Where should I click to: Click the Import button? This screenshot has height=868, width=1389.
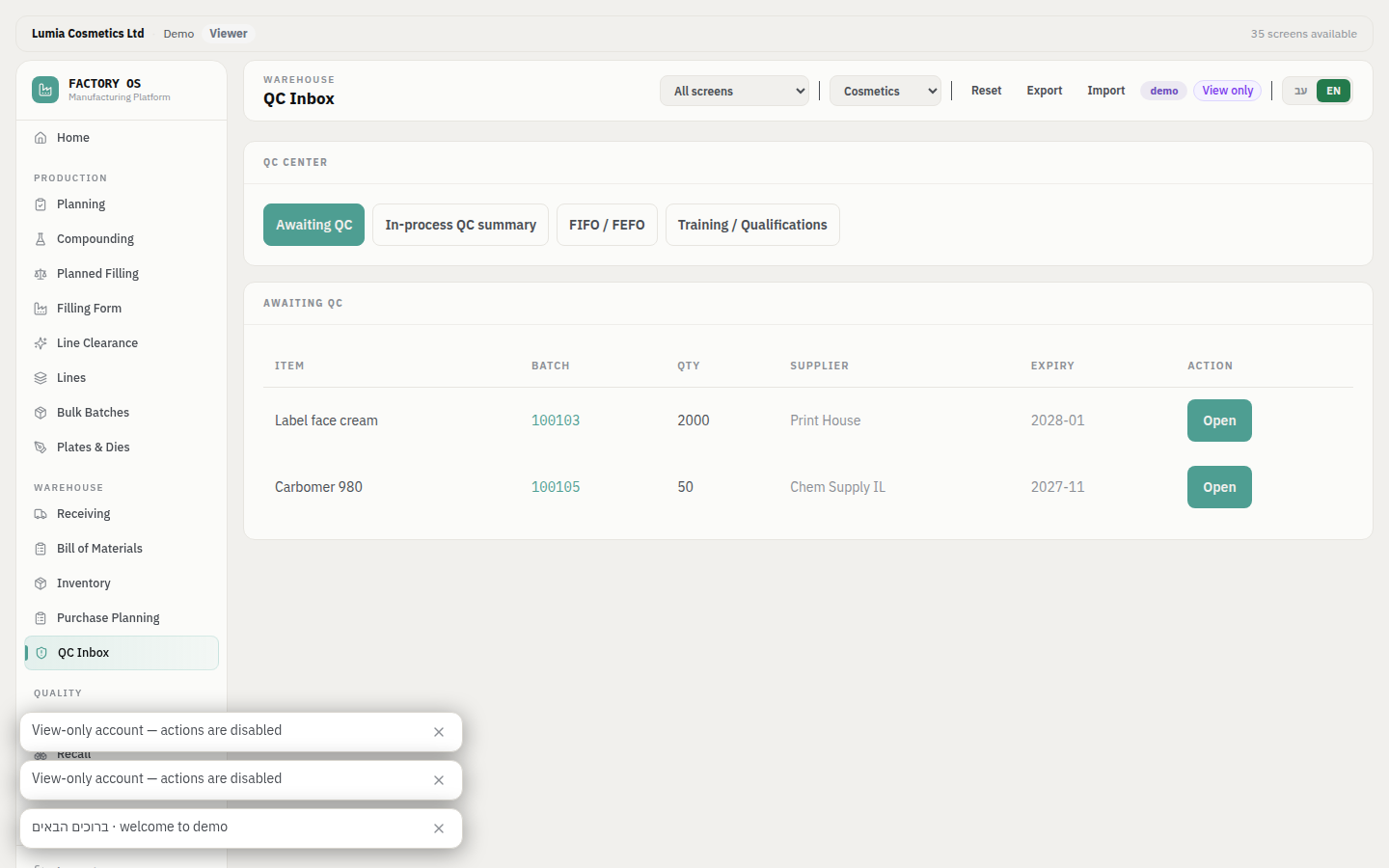pos(1105,91)
